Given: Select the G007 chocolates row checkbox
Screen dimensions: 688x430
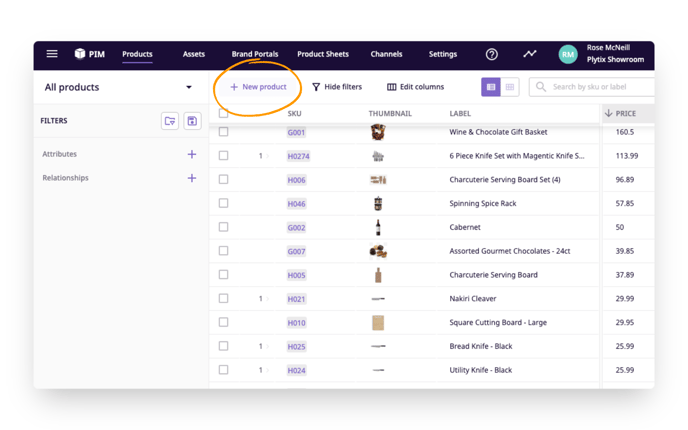Looking at the screenshot, I should tap(223, 251).
